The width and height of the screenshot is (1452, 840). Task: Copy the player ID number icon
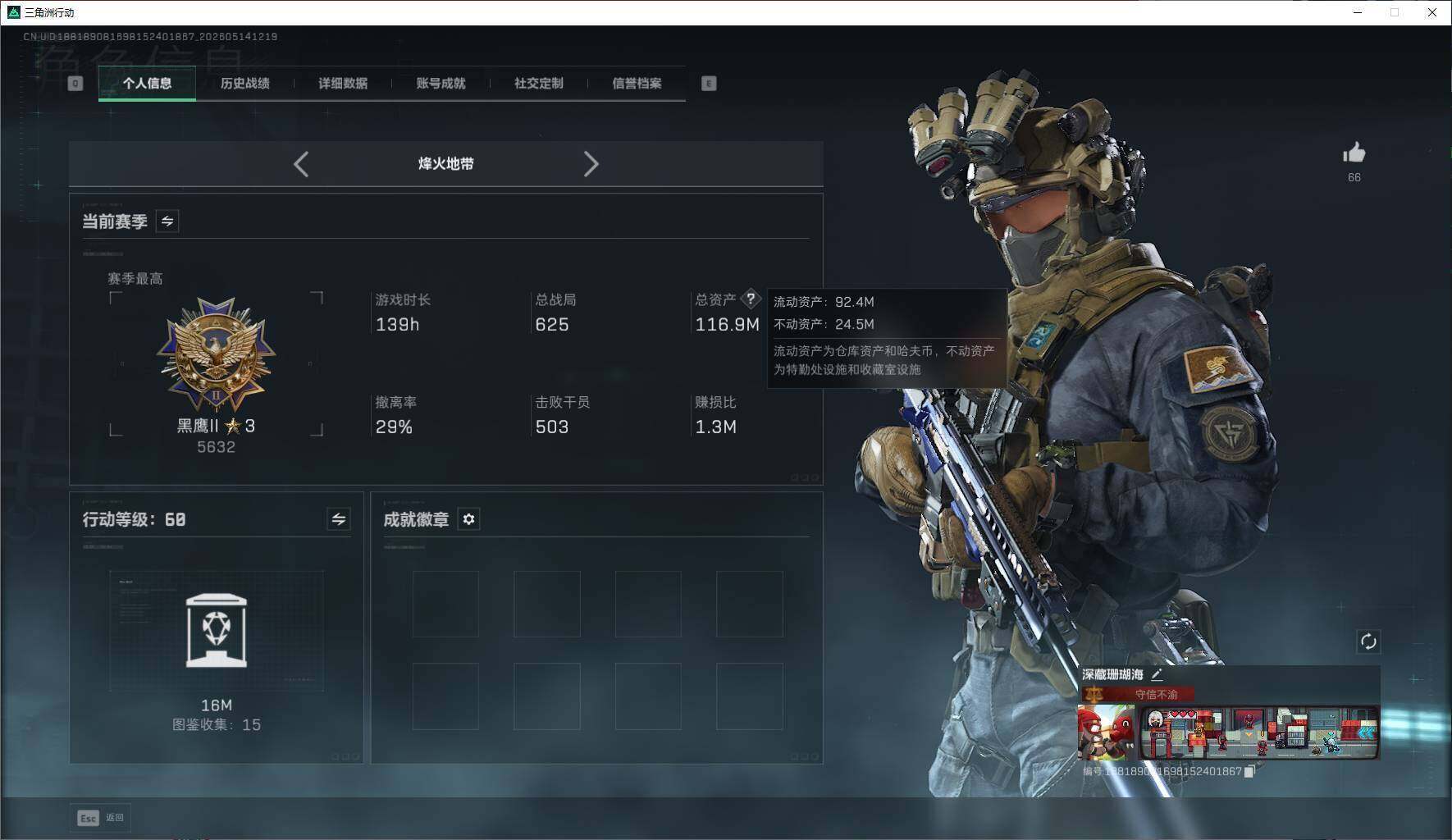tap(1249, 771)
